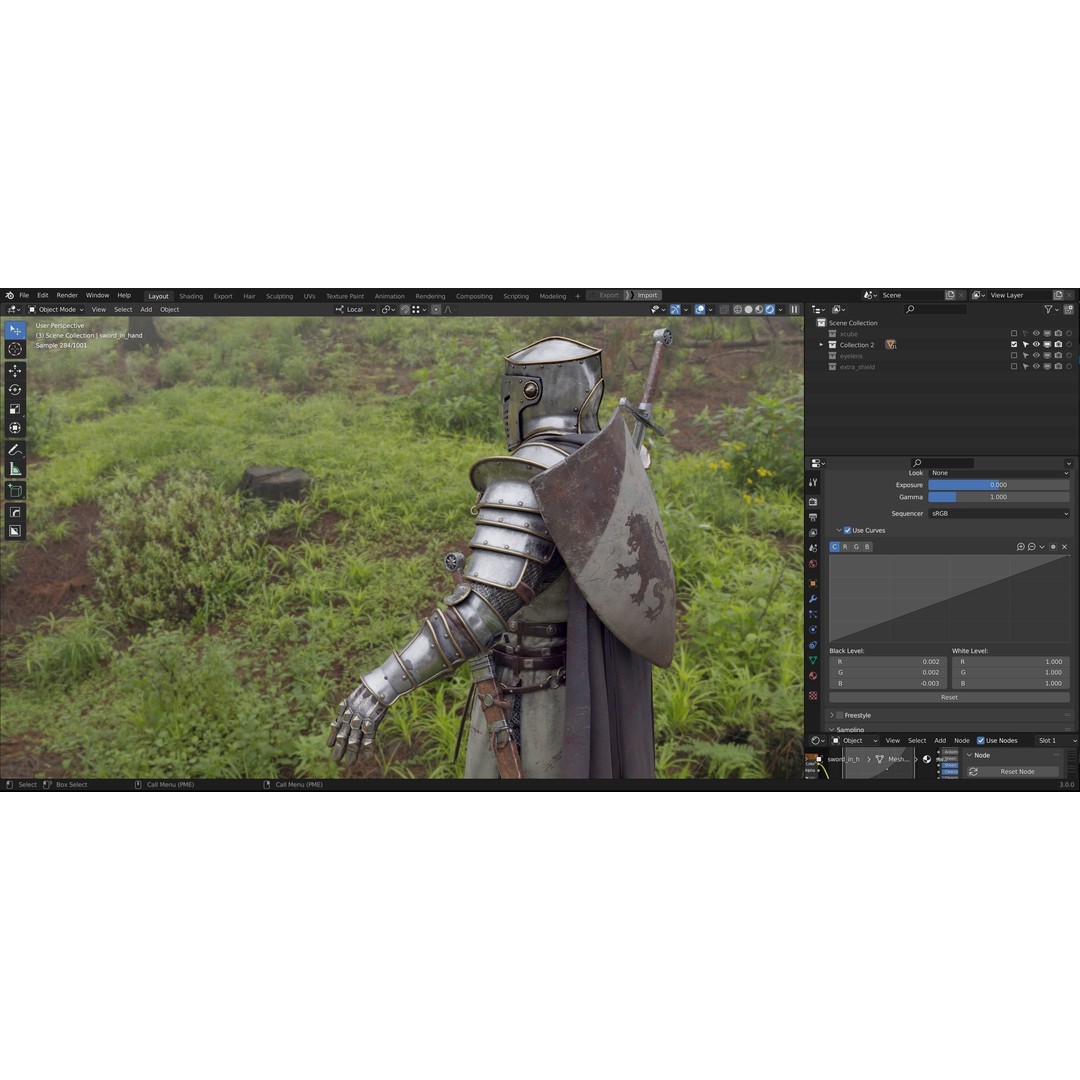Toggle the Use Curves checkbox
The width and height of the screenshot is (1080, 1080).
tap(848, 530)
